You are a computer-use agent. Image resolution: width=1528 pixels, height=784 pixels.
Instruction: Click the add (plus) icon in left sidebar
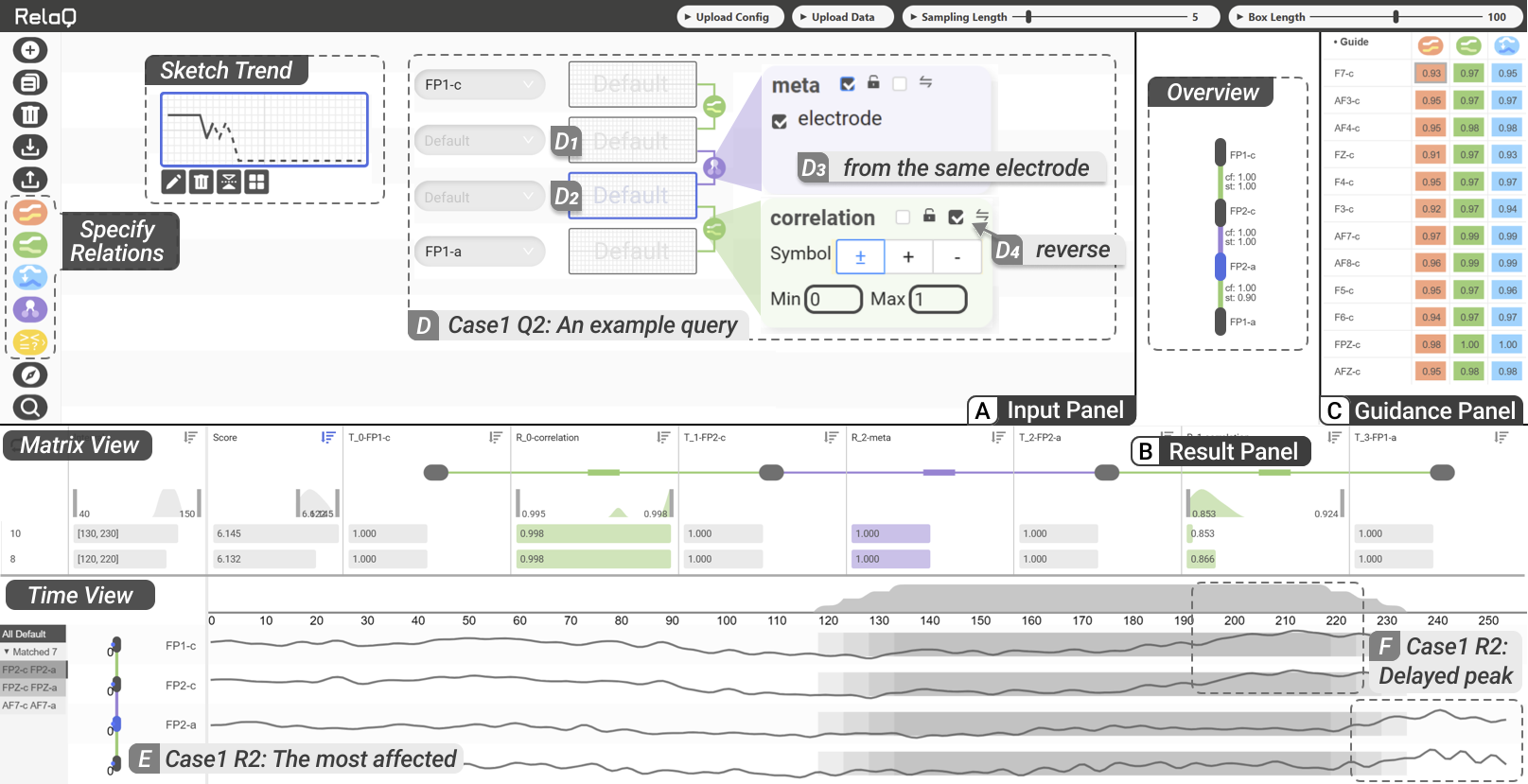point(30,50)
